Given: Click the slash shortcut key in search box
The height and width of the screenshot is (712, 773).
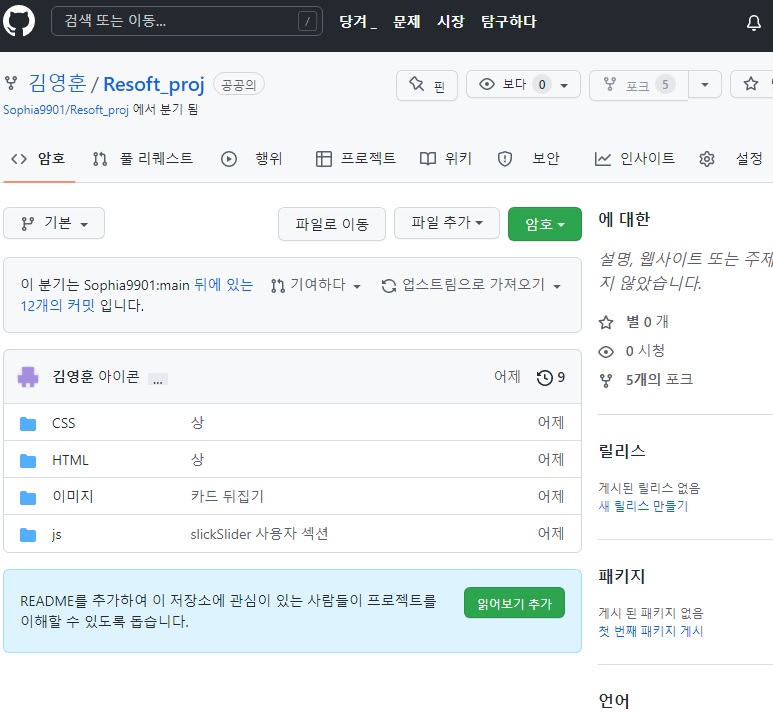Looking at the screenshot, I should [307, 21].
